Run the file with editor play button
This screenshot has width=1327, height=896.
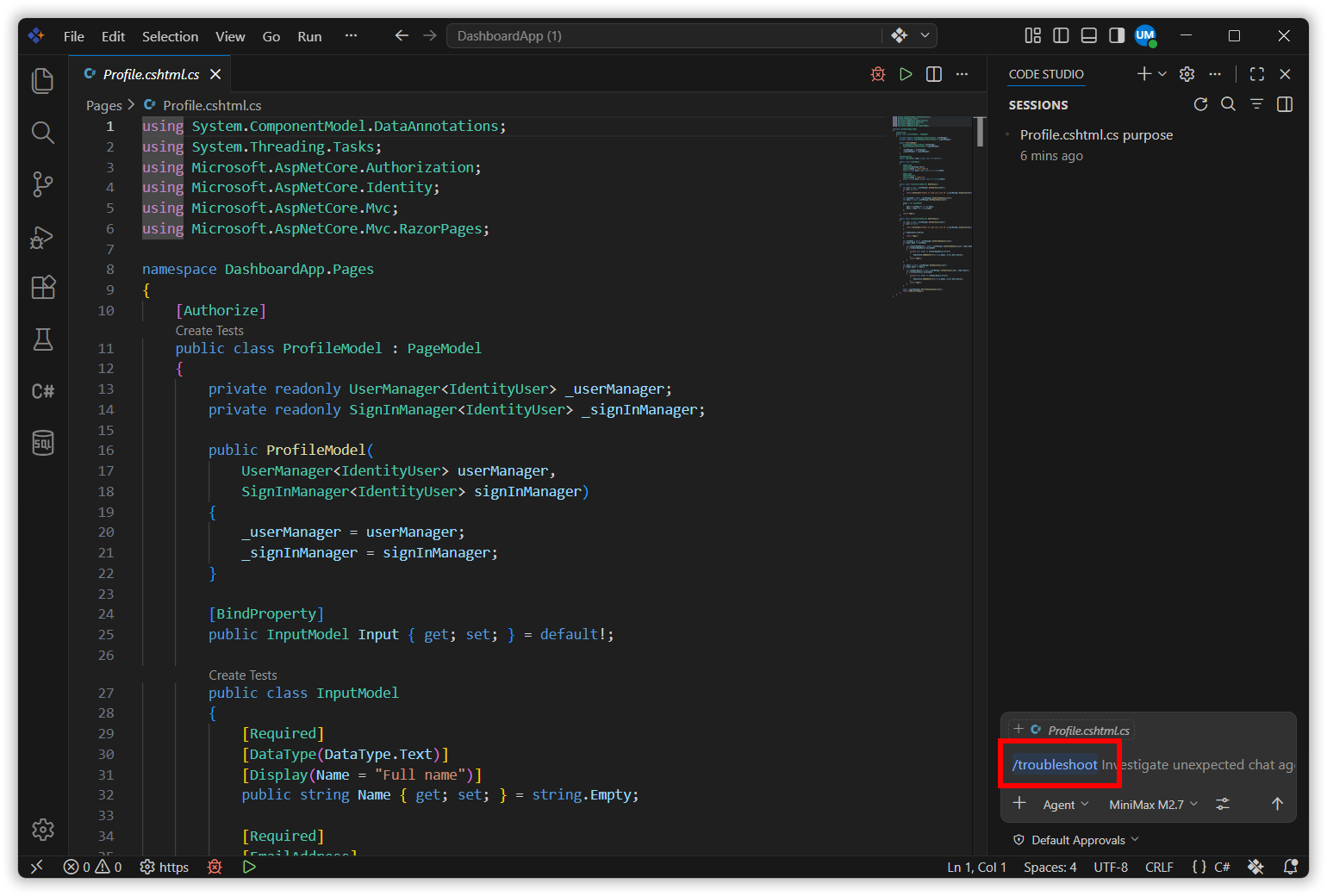click(x=906, y=74)
